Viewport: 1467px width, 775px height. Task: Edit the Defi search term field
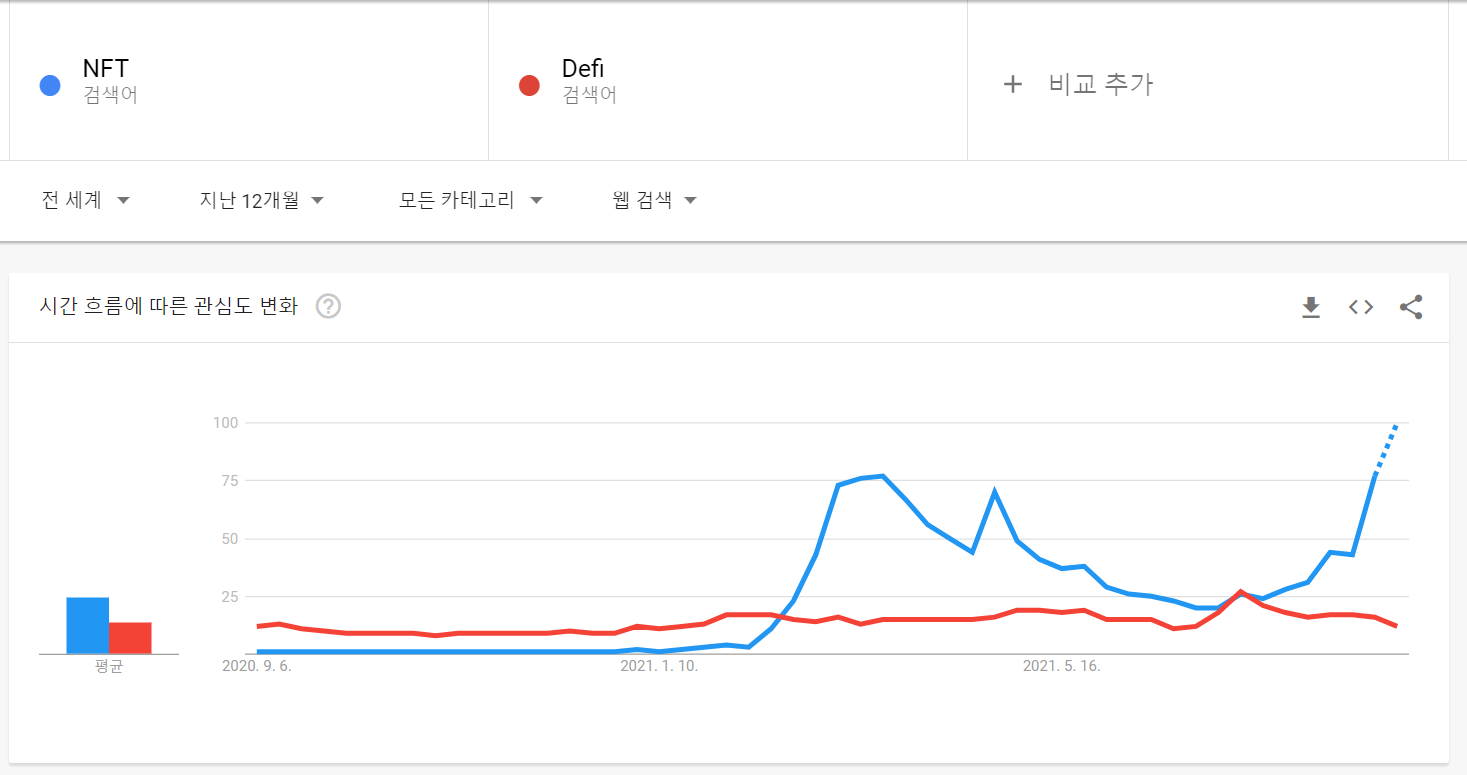click(728, 82)
